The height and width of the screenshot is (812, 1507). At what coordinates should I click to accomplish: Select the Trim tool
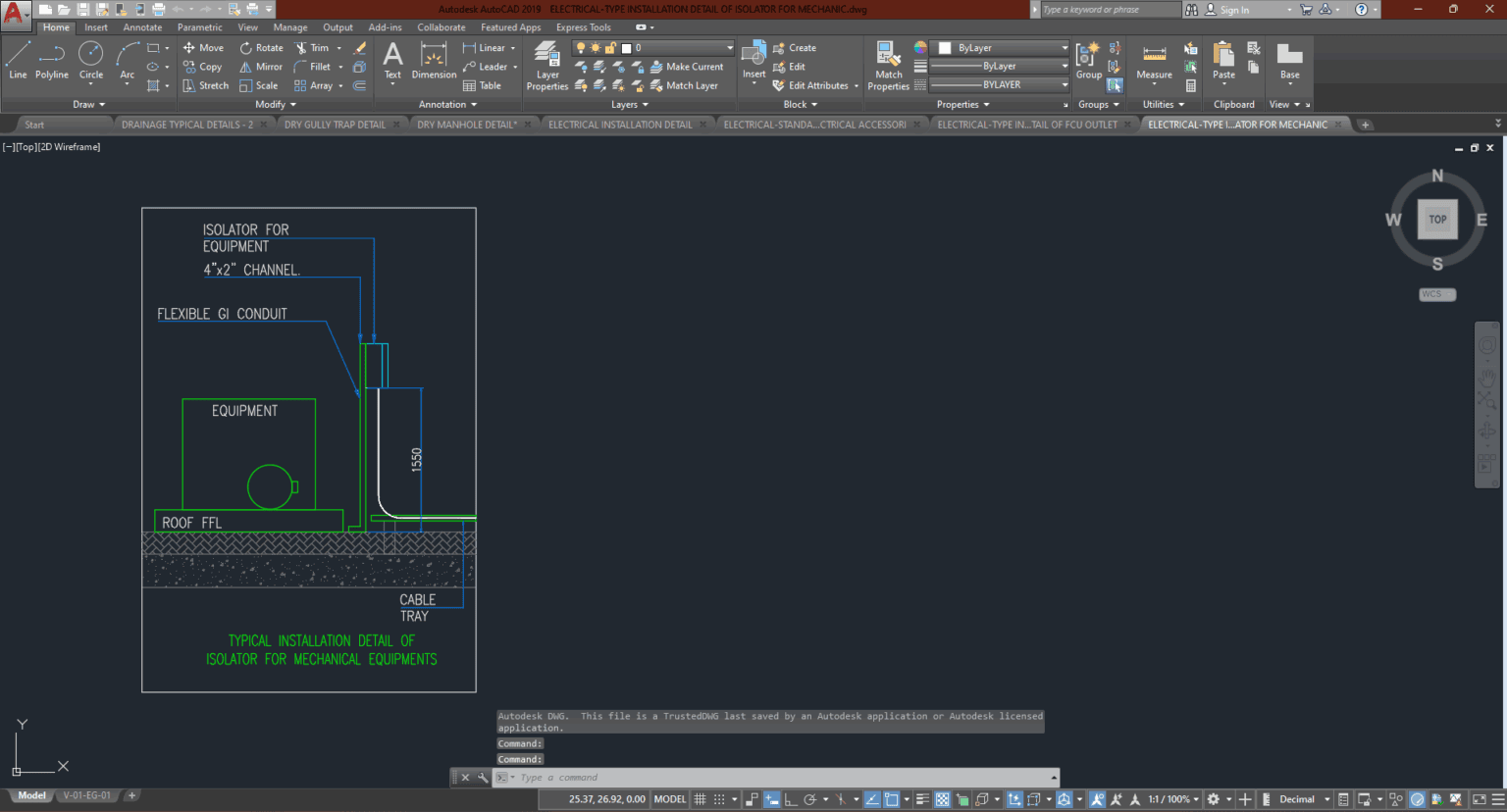317,46
